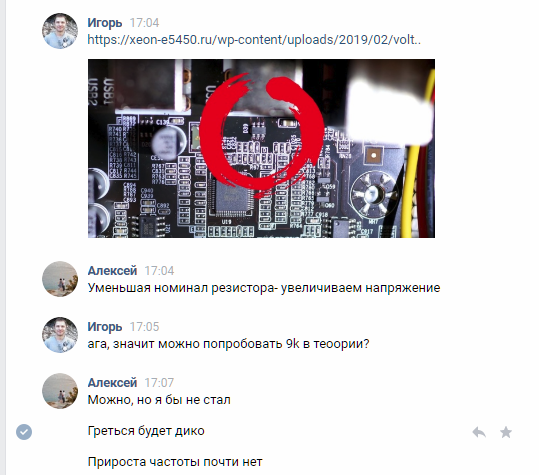Open Игорь's avatar on the 17:04 message

60,31
